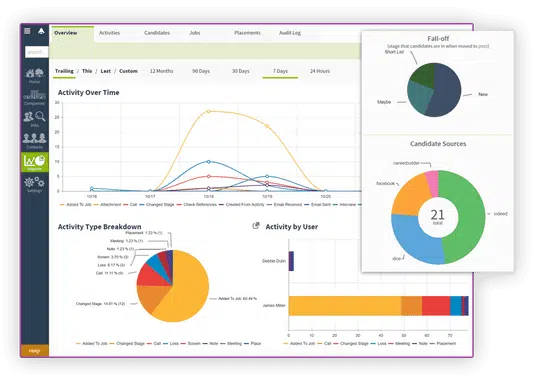Click the export icon beside Activity by User
Screen dimensions: 534x380
coord(256,226)
